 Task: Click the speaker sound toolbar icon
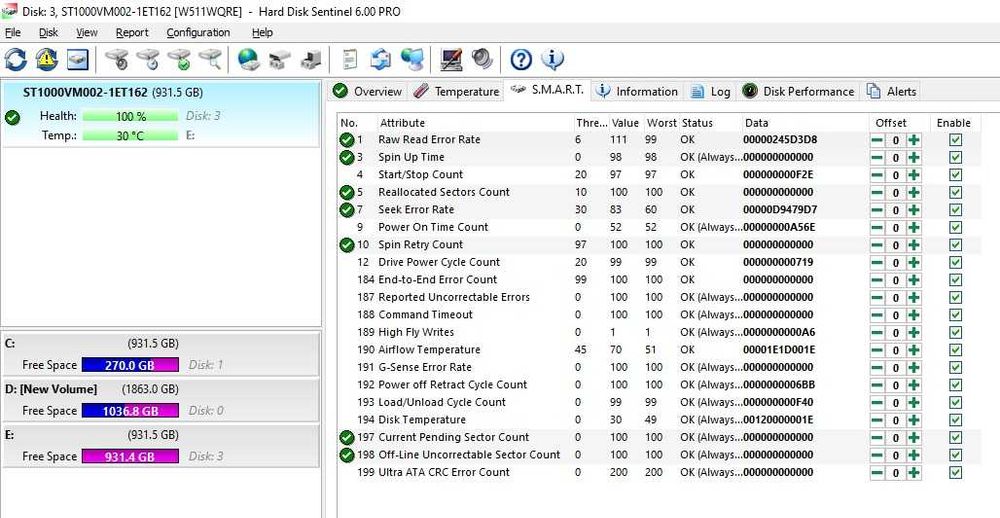click(482, 59)
